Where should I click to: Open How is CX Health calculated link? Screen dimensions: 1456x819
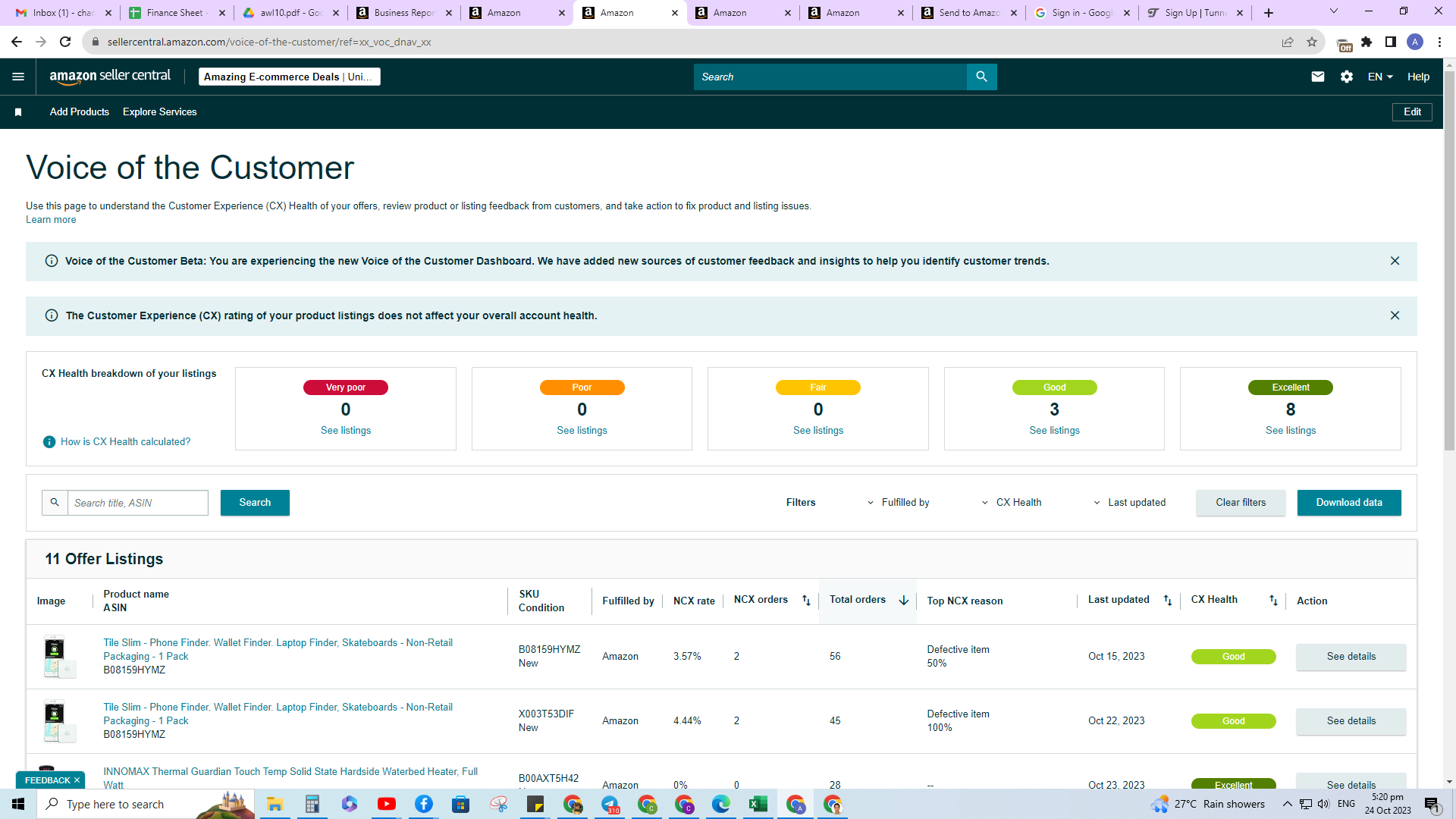[x=126, y=442]
